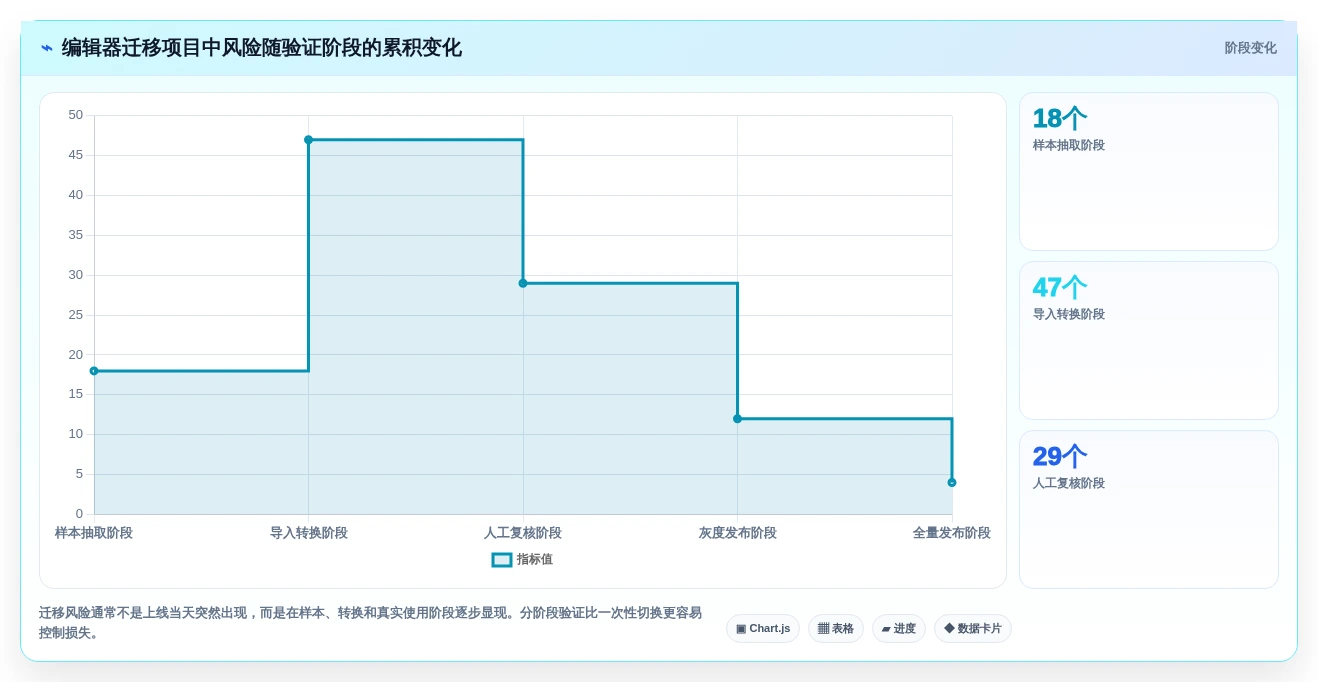Click the lightning icon beside the title
Image resolution: width=1318 pixels, height=682 pixels.
47,48
